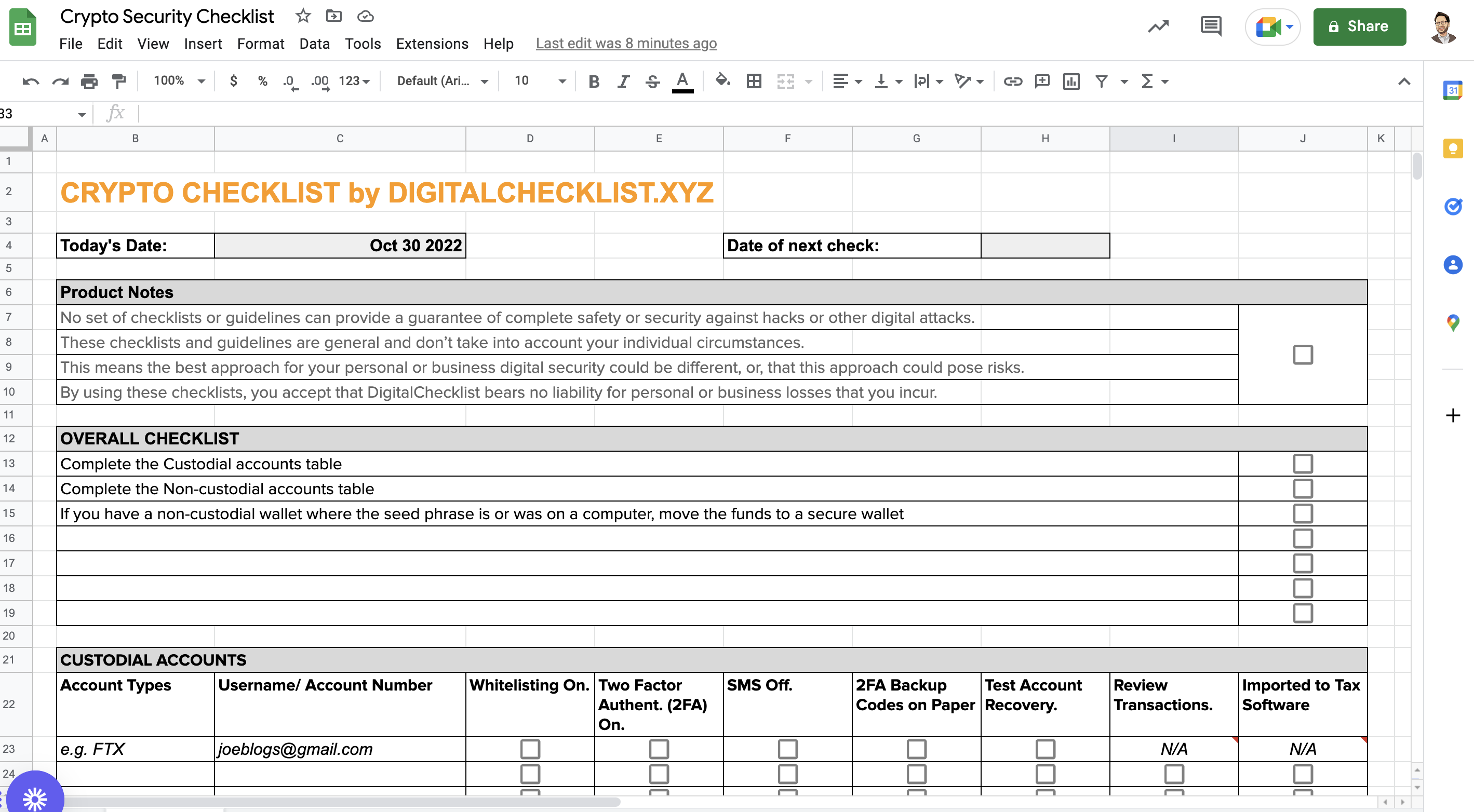Open fill color picker

(x=722, y=80)
